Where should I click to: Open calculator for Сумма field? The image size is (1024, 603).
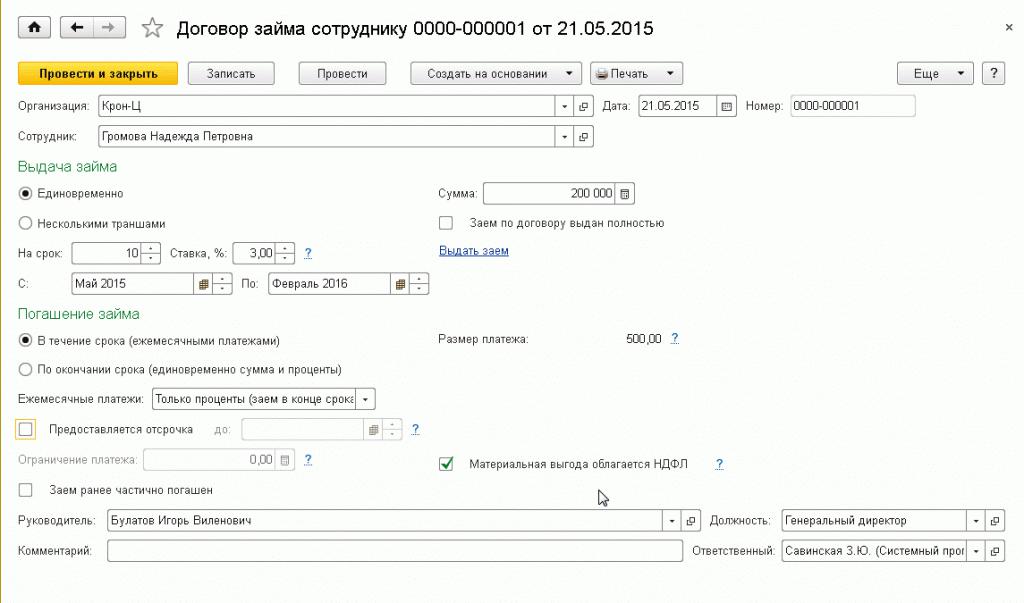(624, 193)
